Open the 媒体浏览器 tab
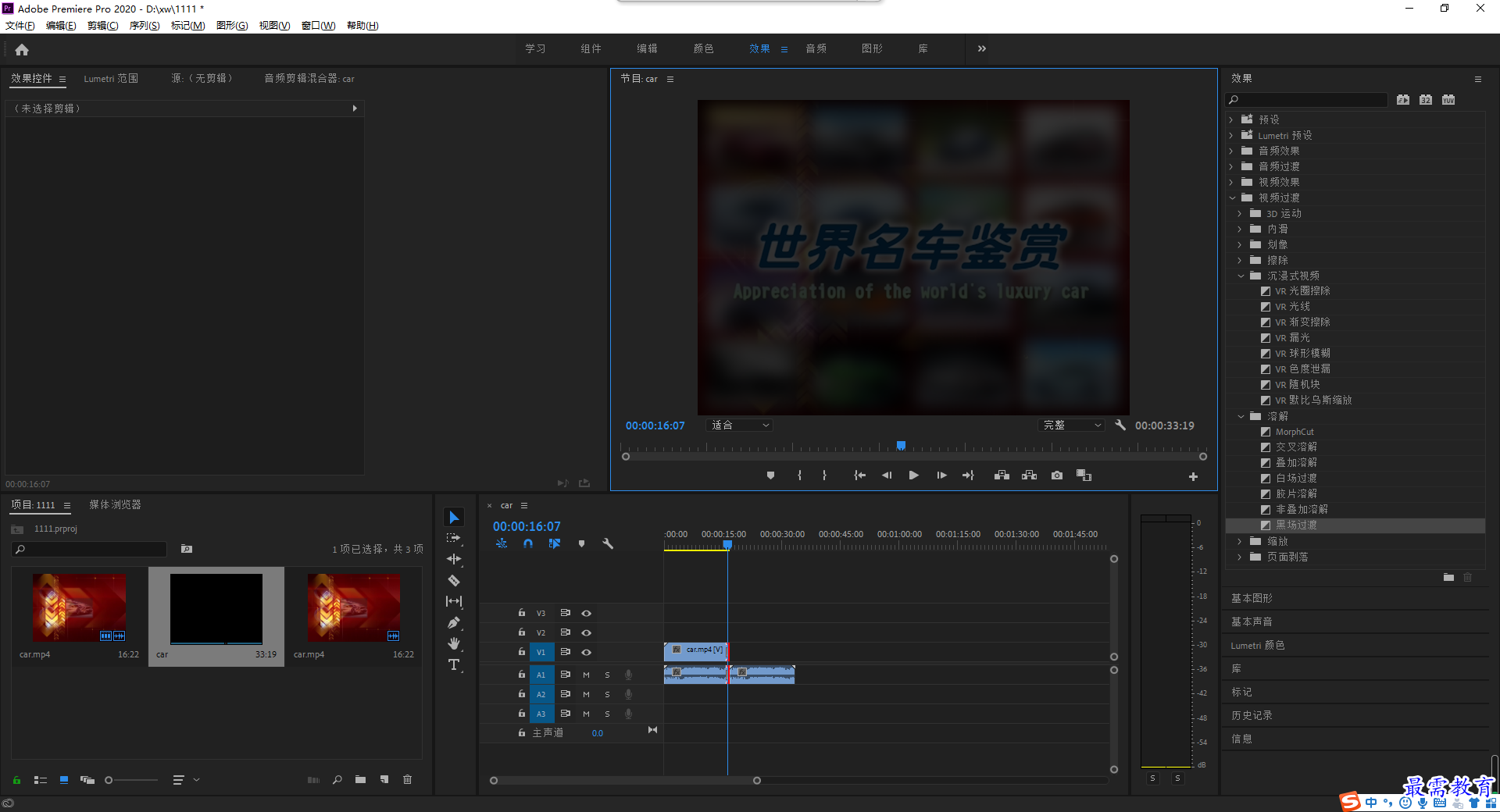 coord(115,504)
